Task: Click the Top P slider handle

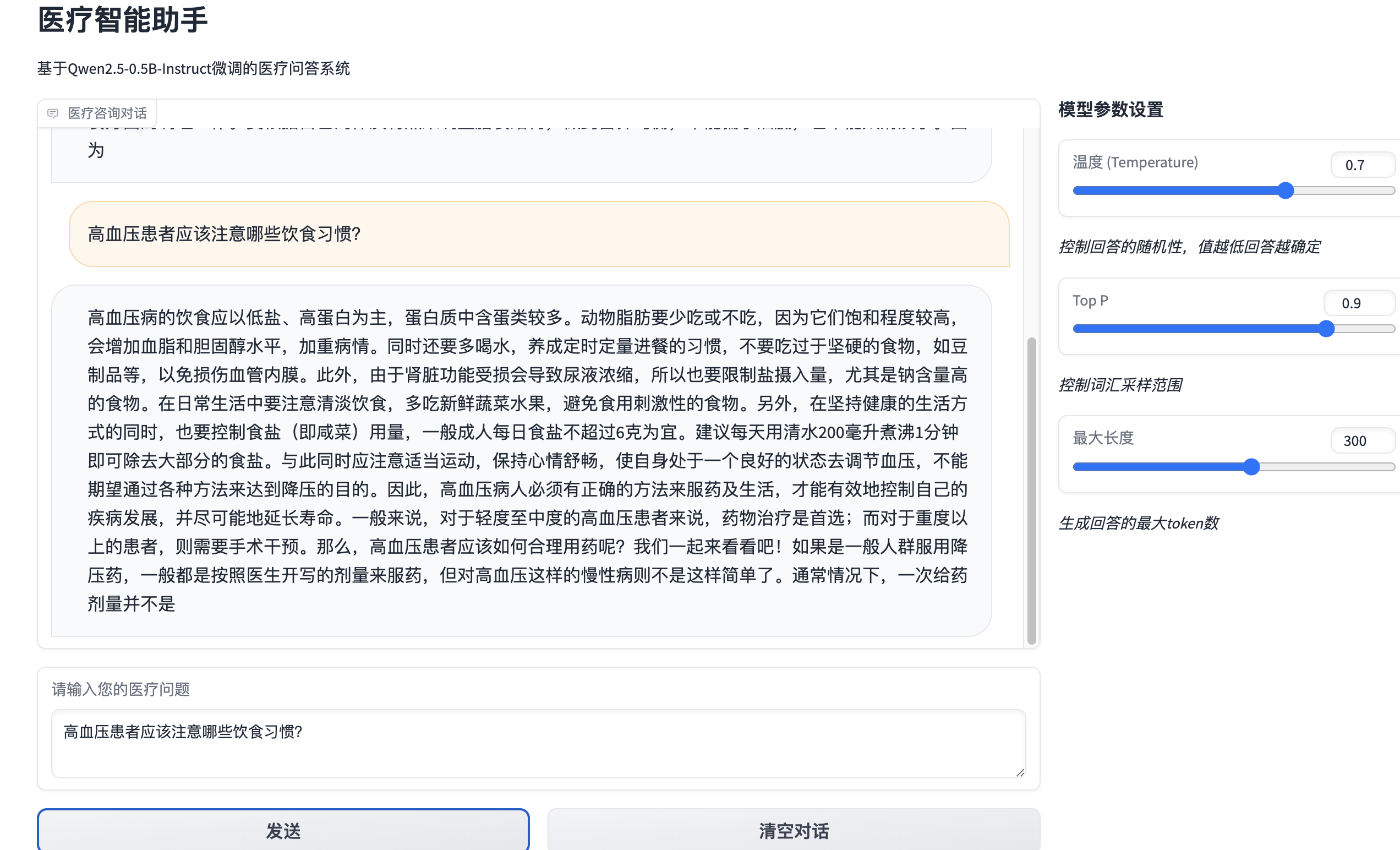Action: 1326,329
